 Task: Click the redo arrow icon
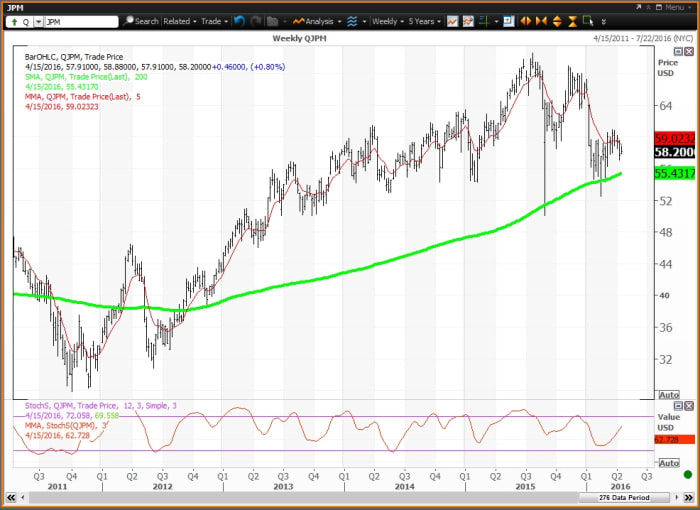point(254,21)
